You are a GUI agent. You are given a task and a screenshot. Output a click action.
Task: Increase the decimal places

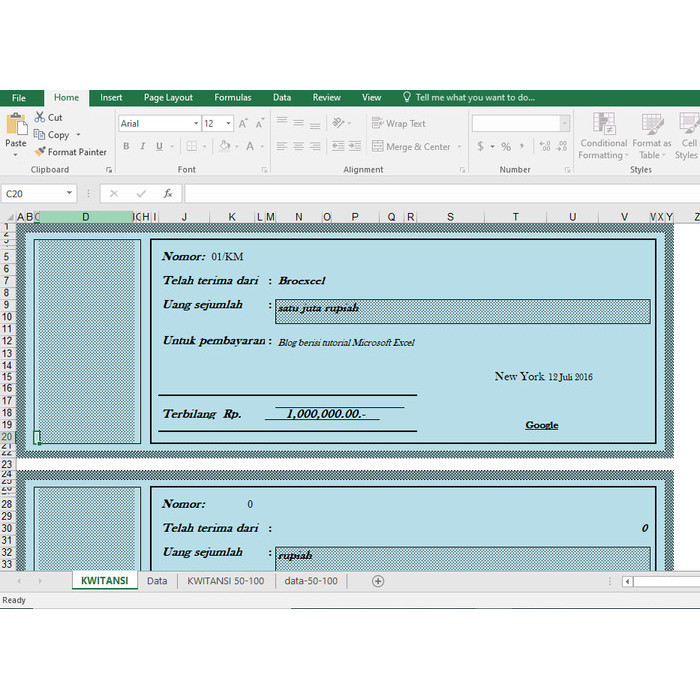(x=545, y=146)
